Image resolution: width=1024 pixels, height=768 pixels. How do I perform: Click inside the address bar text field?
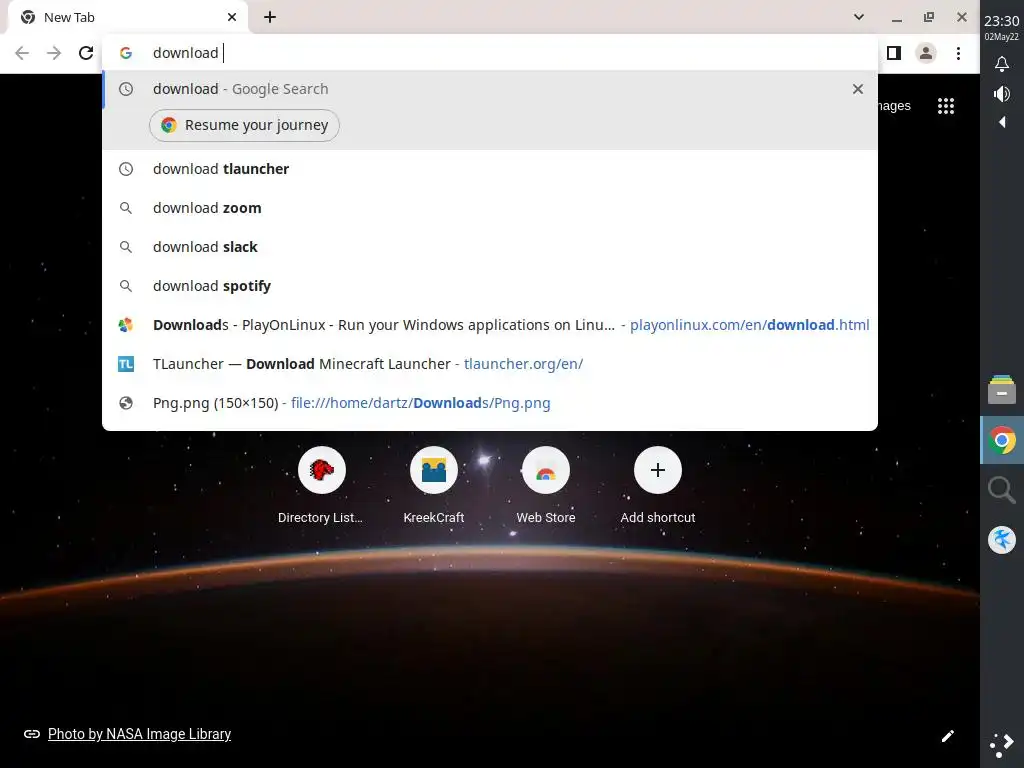[509, 53]
